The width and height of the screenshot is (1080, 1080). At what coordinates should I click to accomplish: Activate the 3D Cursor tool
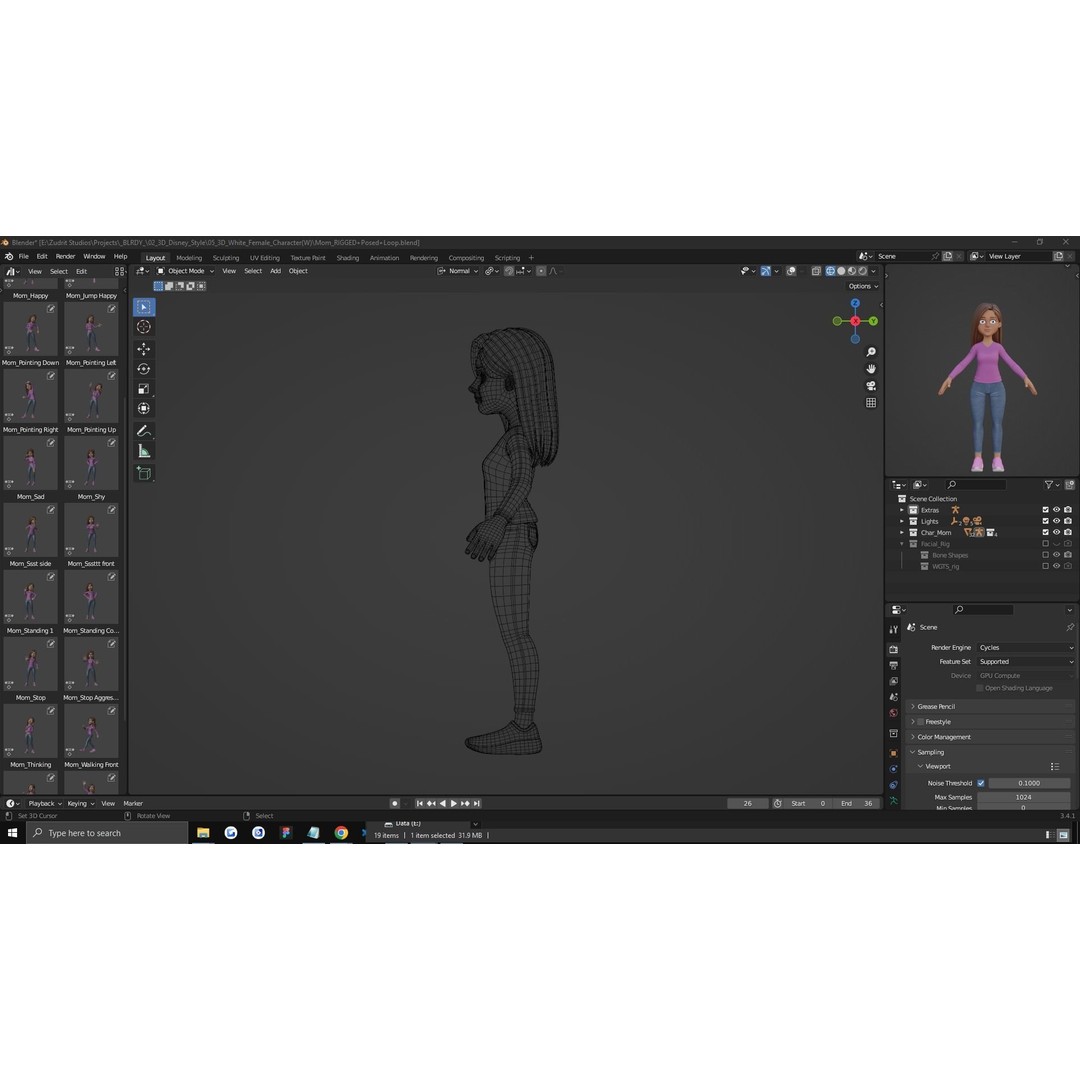(144, 327)
